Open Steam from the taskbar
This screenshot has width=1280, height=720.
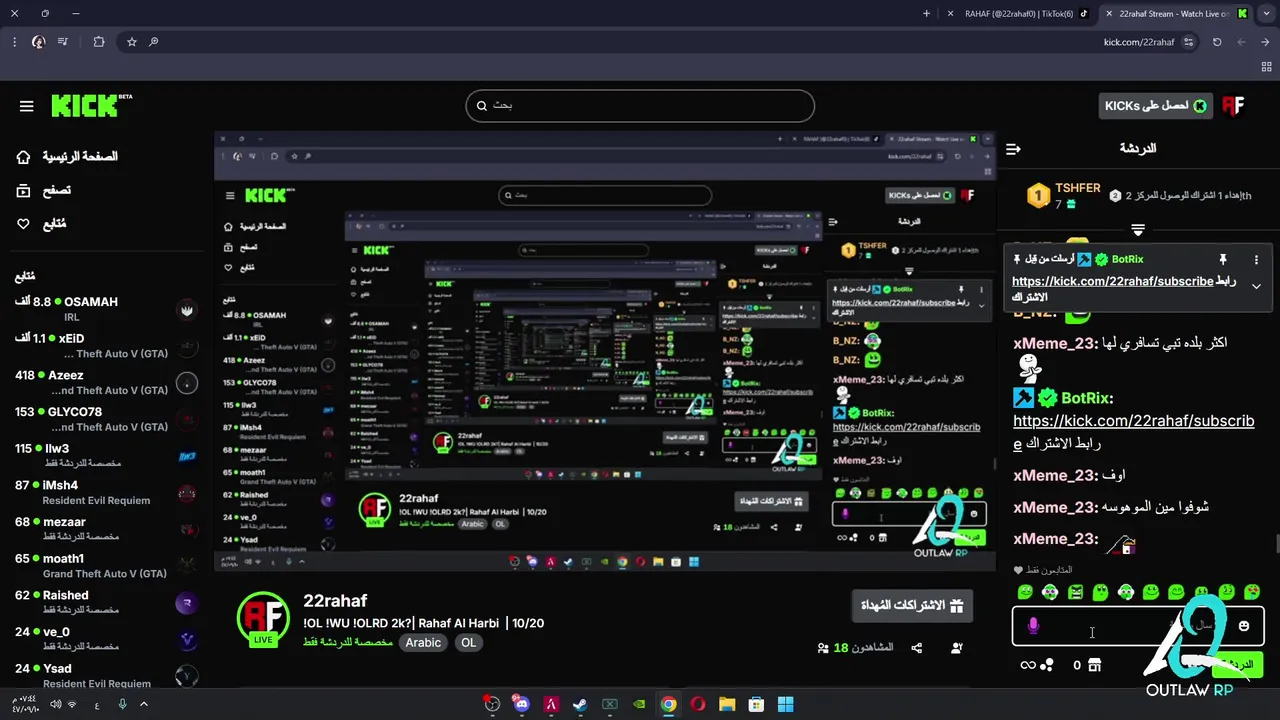[x=580, y=704]
